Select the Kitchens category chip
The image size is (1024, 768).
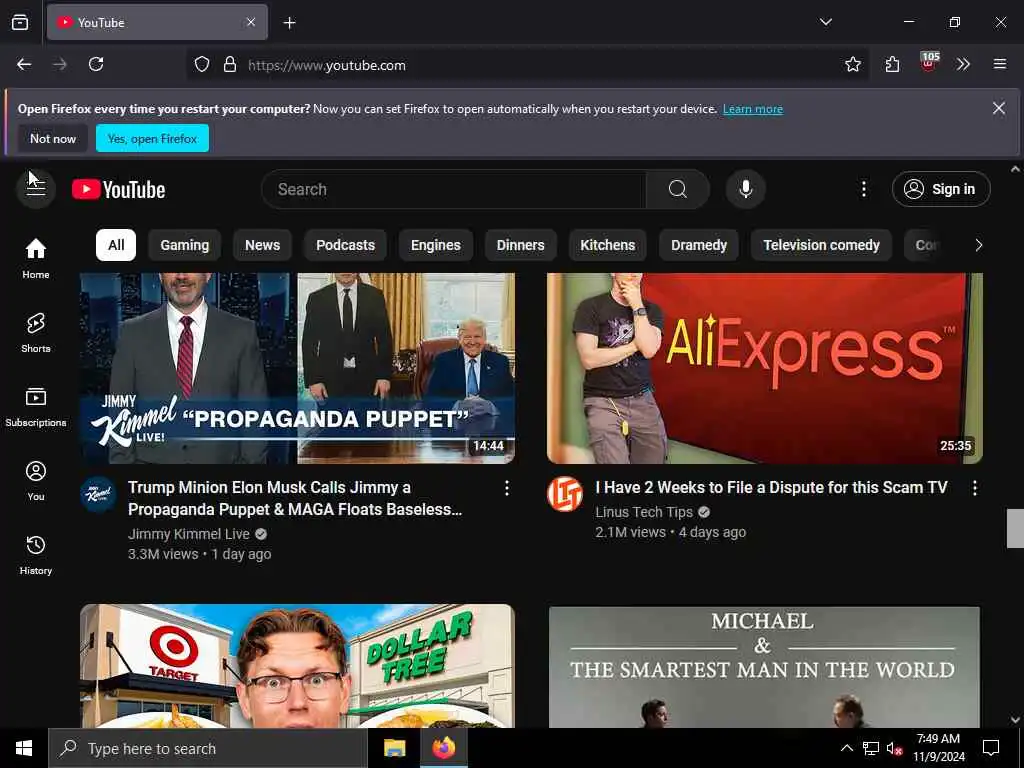(x=607, y=245)
